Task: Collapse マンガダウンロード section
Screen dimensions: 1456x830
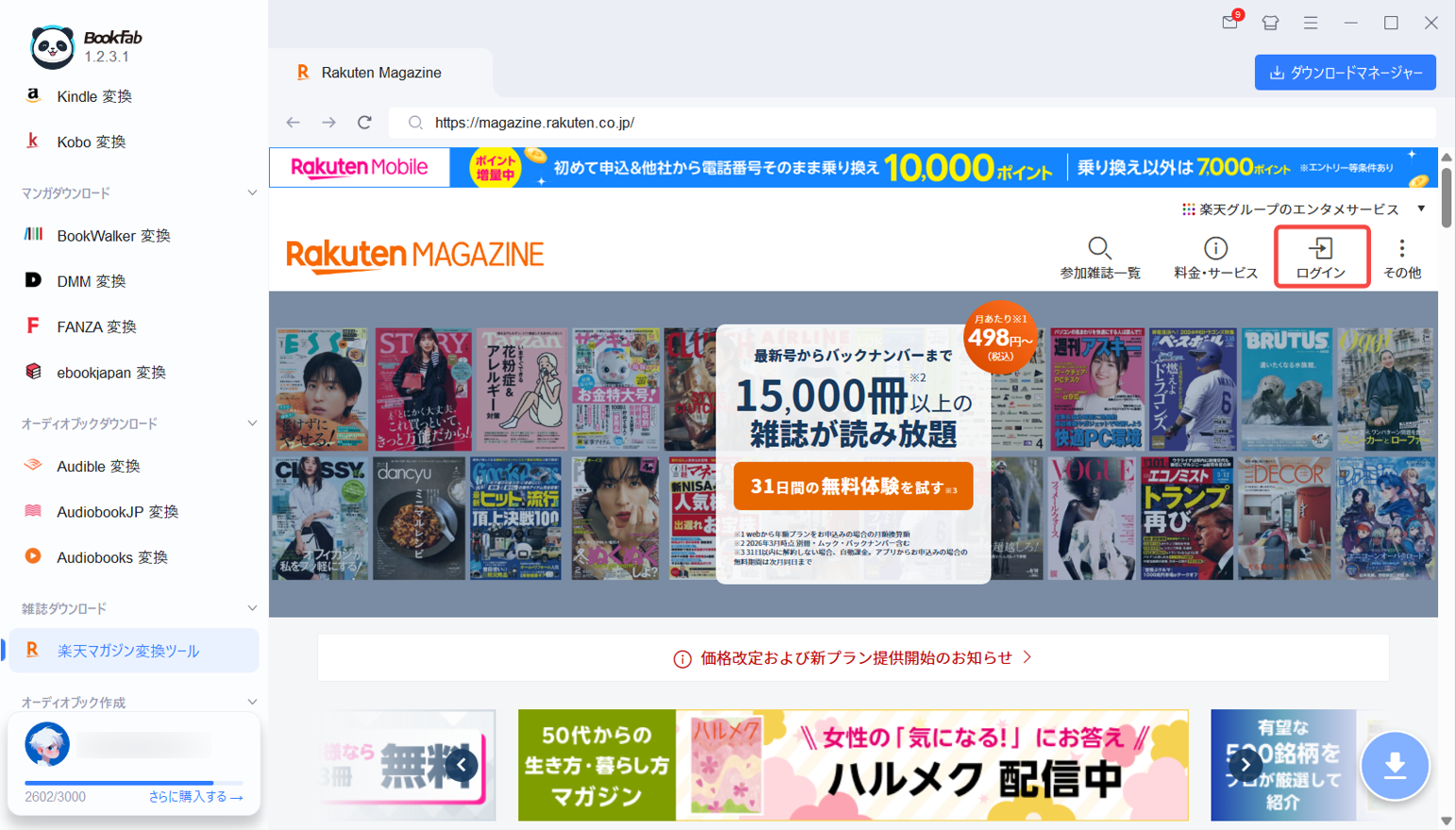Action: coord(252,192)
